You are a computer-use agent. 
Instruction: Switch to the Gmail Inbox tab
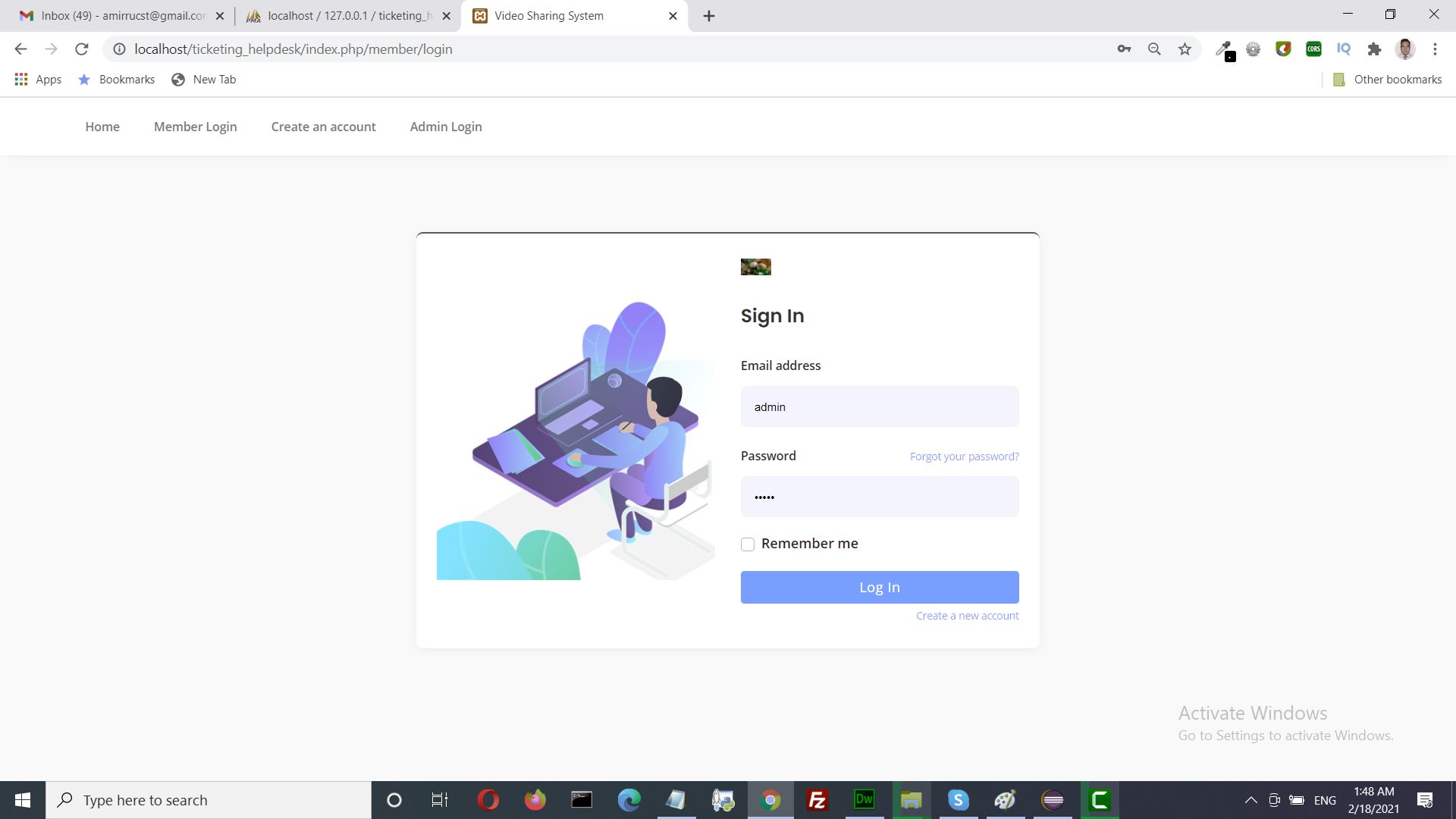pyautogui.click(x=114, y=16)
